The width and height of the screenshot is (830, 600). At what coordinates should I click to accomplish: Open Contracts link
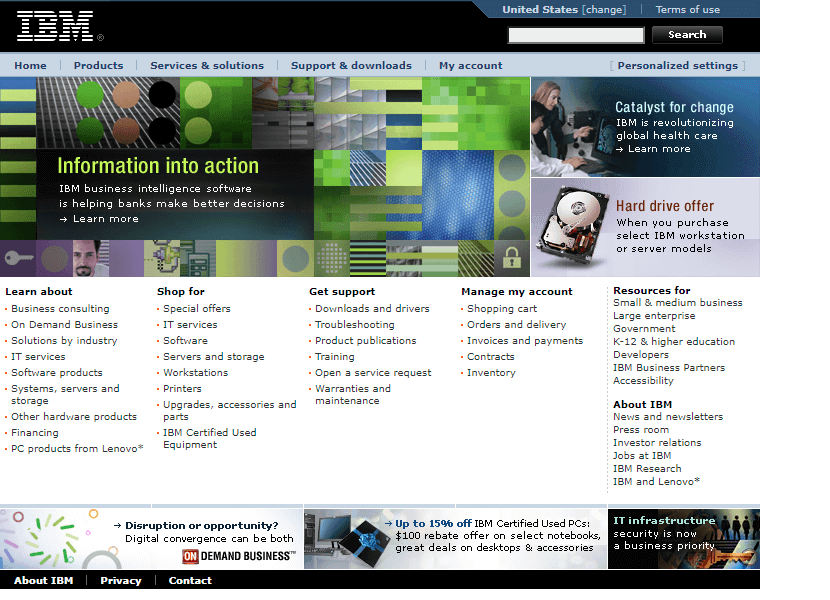491,356
